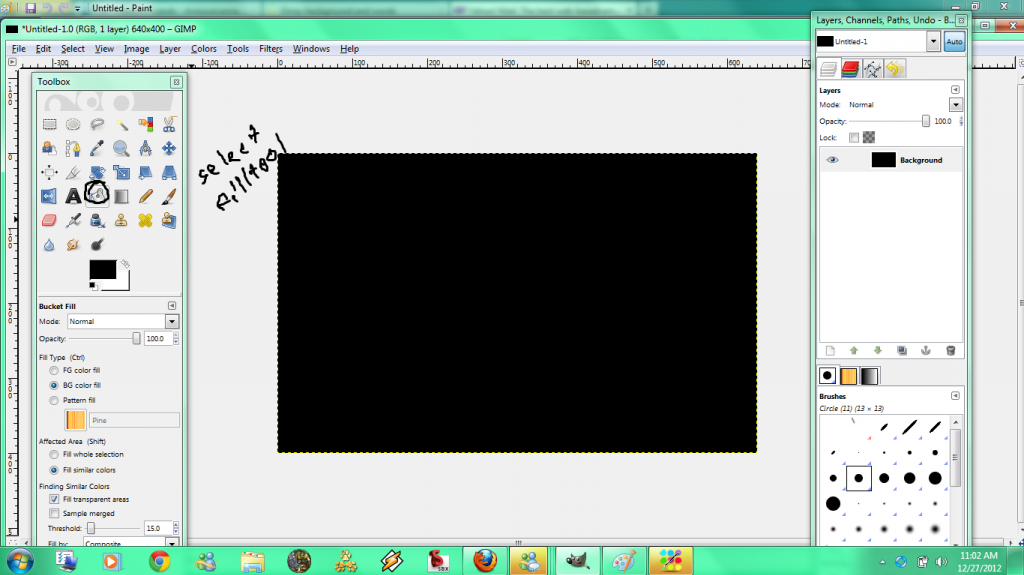This screenshot has height=575, width=1024.
Task: Open the Colors menu
Action: (203, 49)
